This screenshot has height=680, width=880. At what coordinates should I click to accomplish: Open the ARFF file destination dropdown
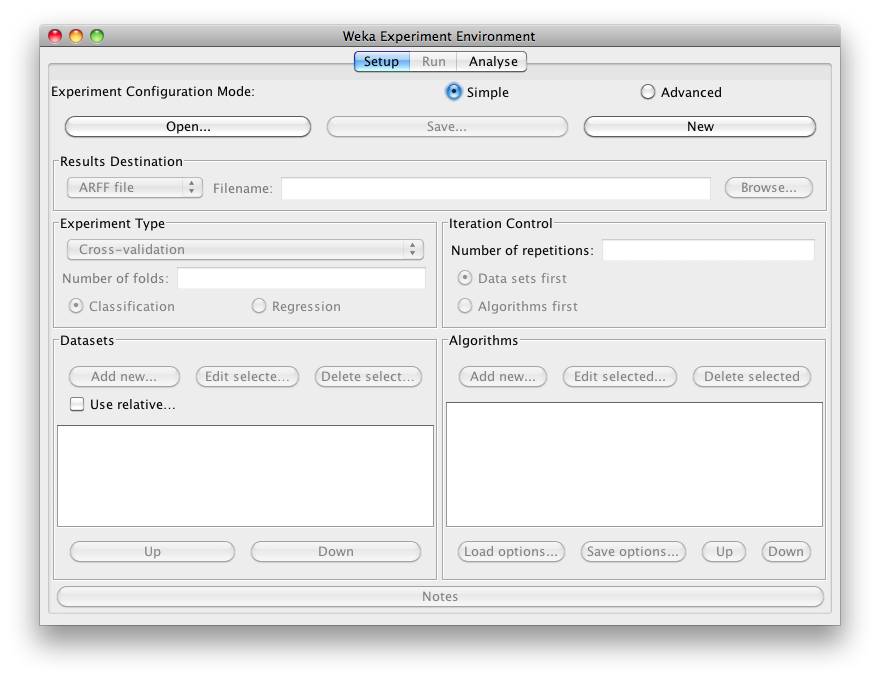tap(135, 187)
